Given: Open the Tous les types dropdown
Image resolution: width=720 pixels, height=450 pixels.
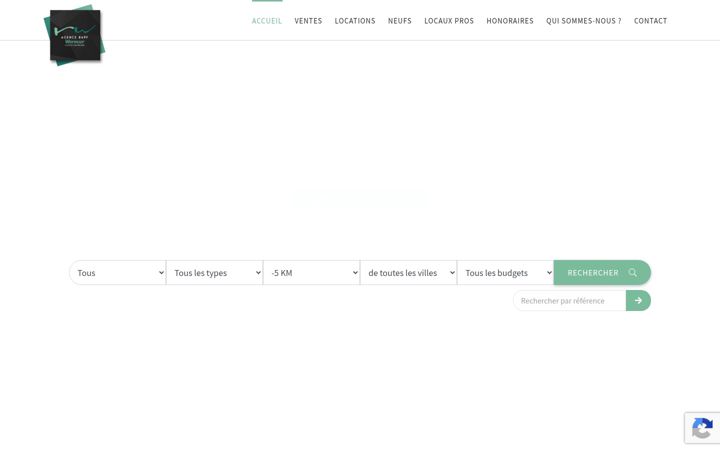Looking at the screenshot, I should pyautogui.click(x=214, y=273).
